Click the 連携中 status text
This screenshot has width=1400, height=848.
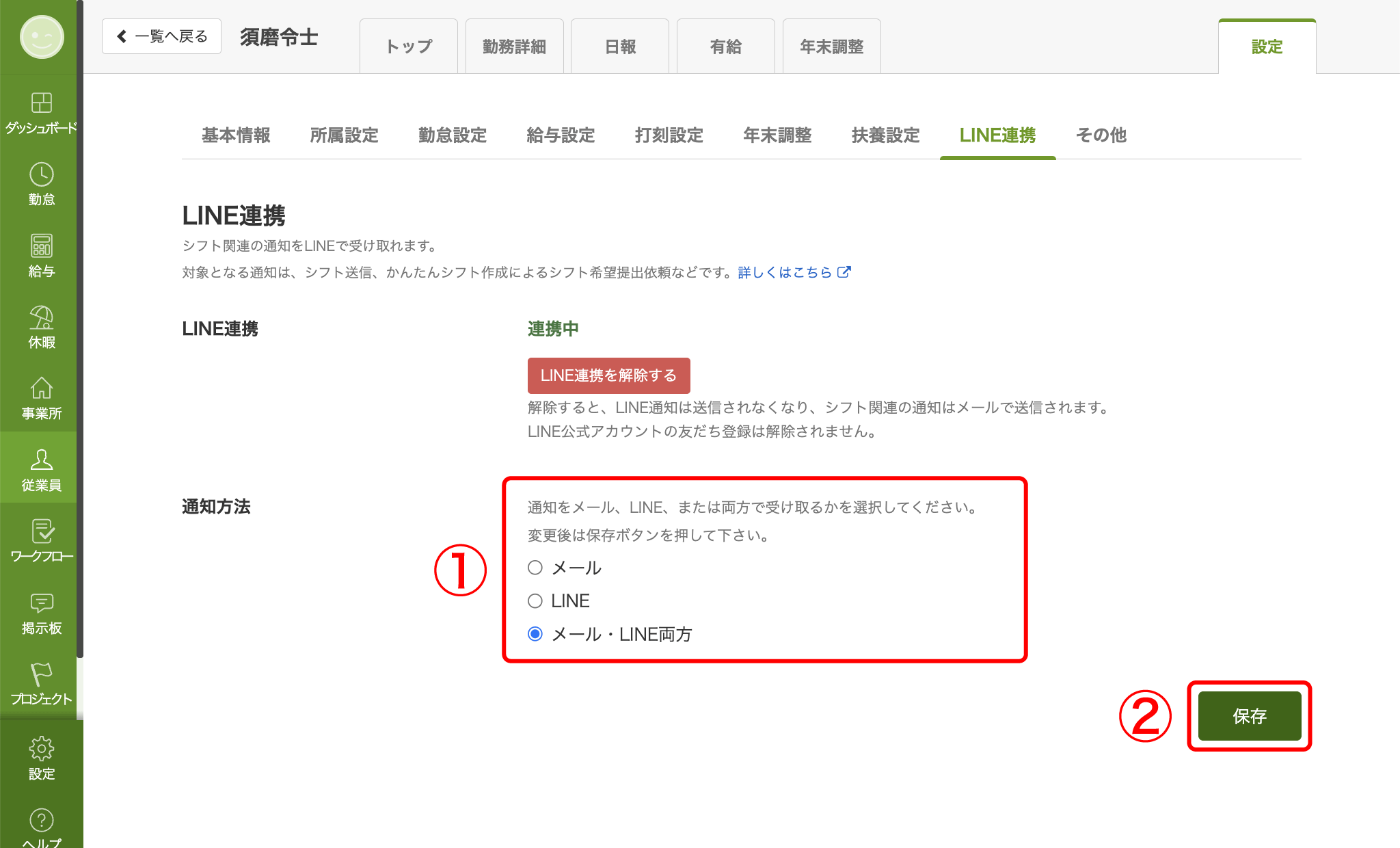point(553,329)
